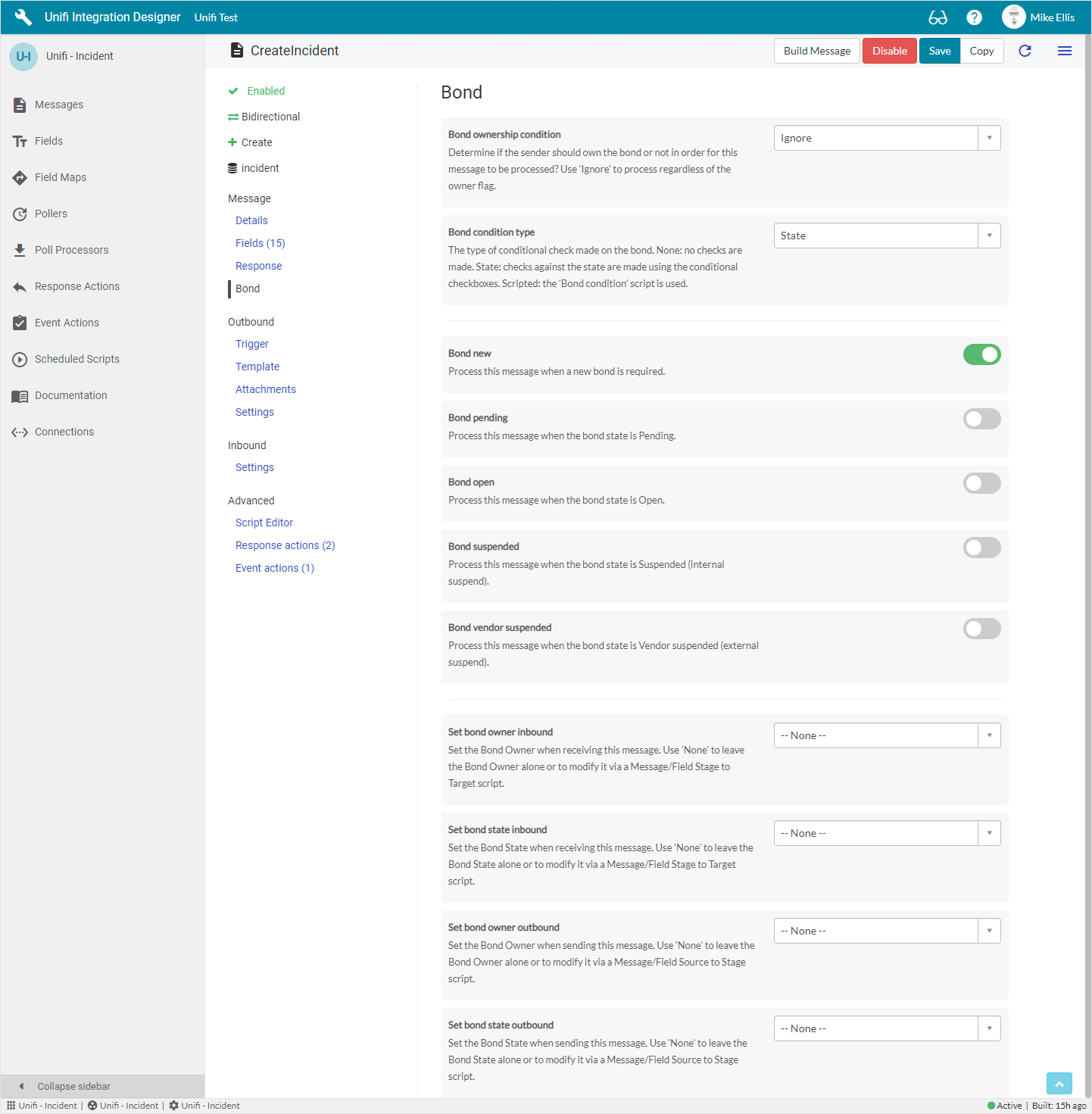1092x1114 pixels.
Task: Open the hamburger menu icon
Action: [x=1064, y=51]
